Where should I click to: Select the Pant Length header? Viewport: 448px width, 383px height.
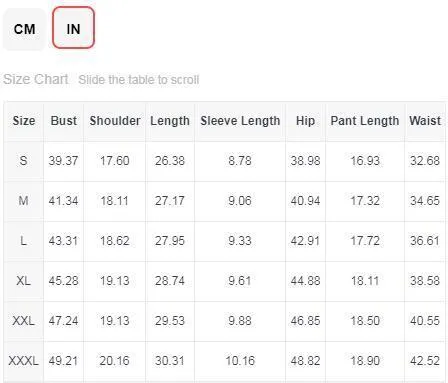point(365,121)
